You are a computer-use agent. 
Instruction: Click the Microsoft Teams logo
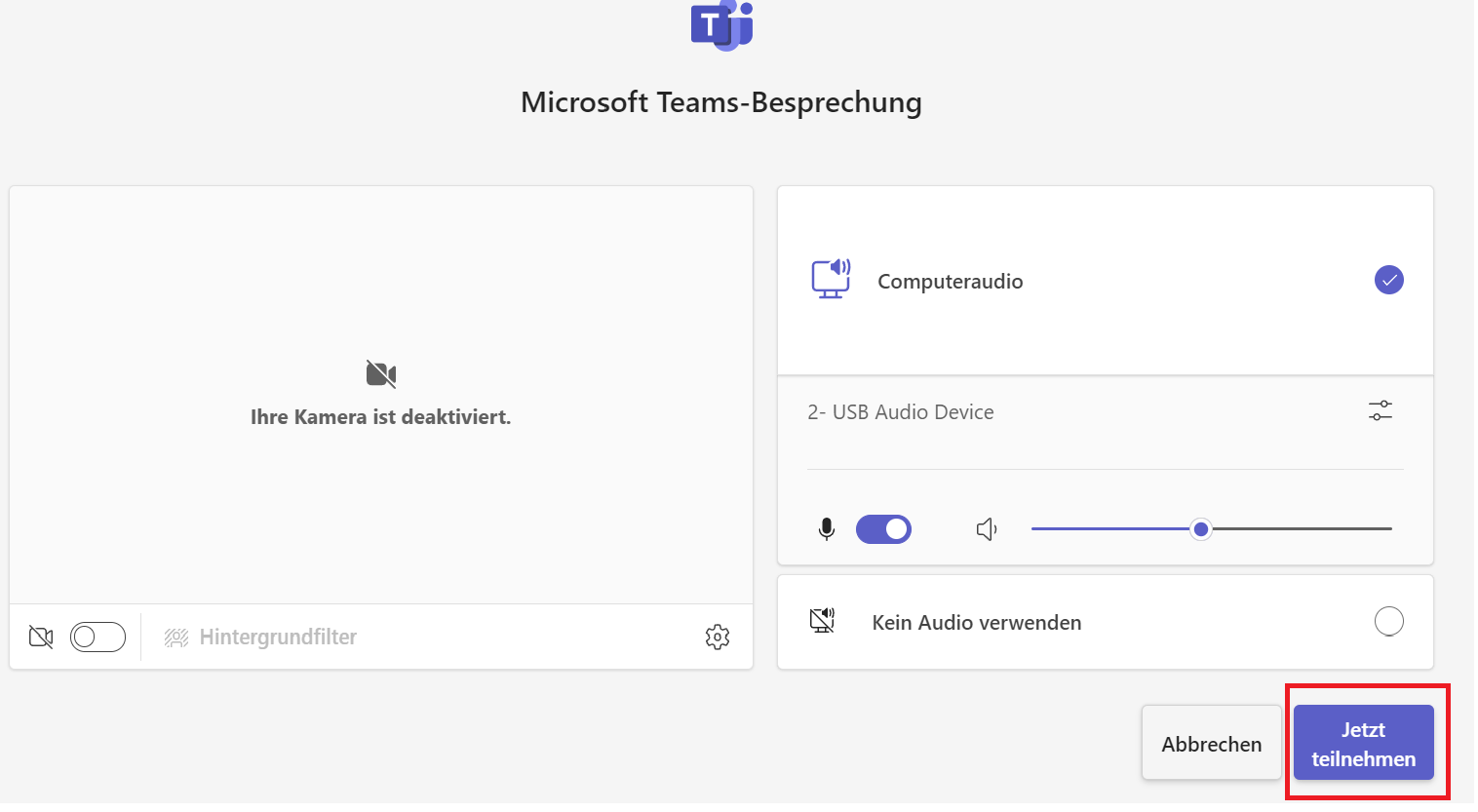721,25
